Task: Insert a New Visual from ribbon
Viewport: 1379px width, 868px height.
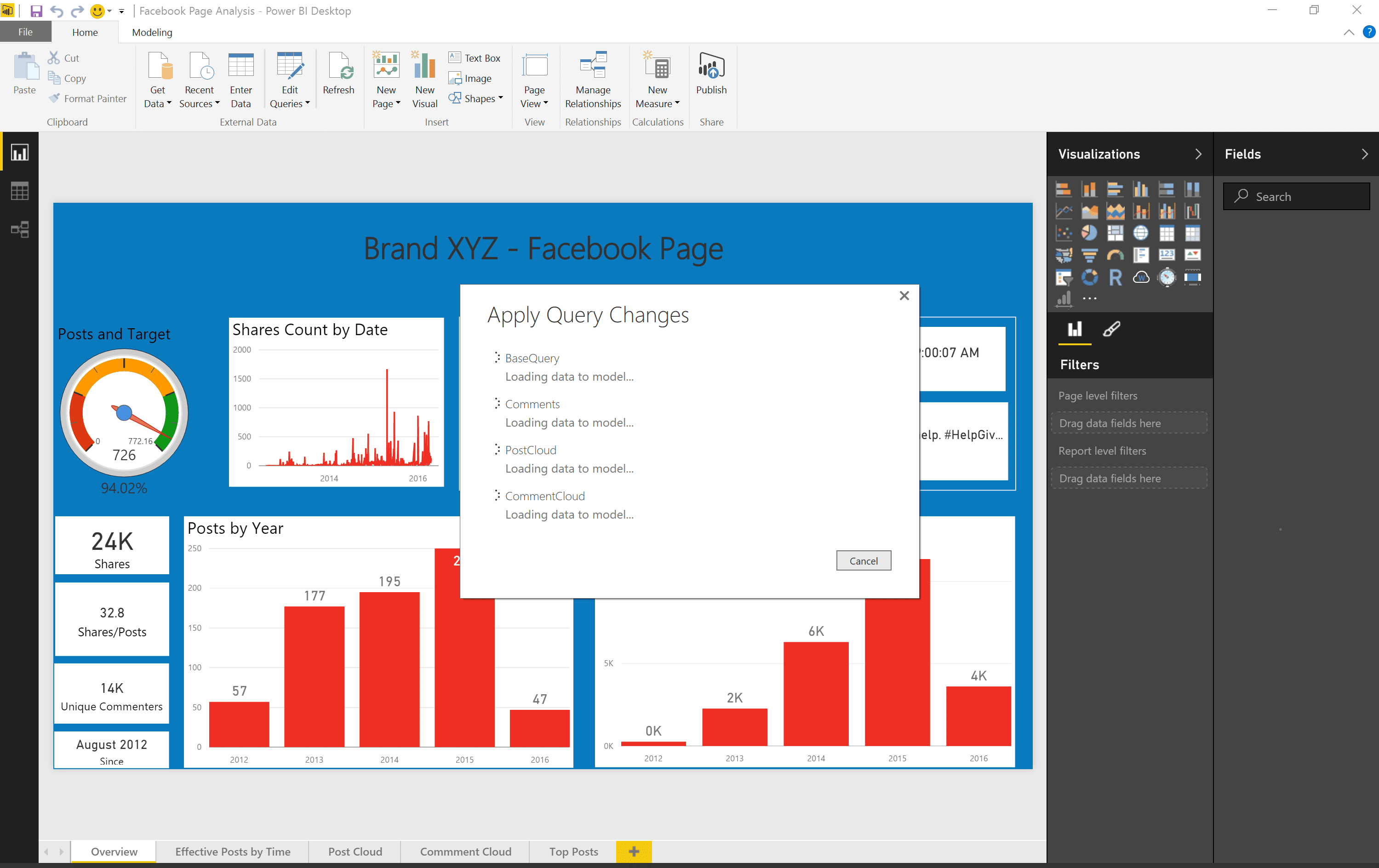Action: (x=424, y=80)
